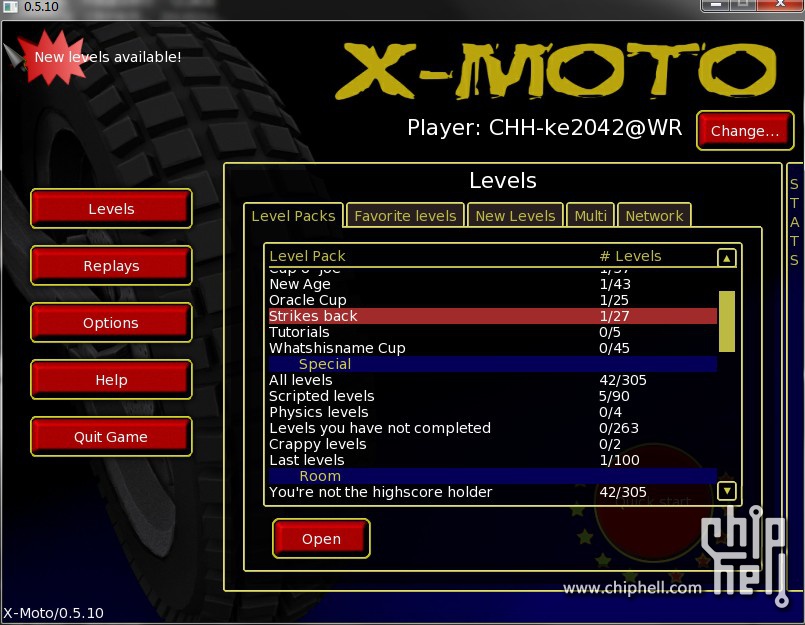Switch to the New Levels tab
This screenshot has height=625, width=805.
[x=515, y=216]
